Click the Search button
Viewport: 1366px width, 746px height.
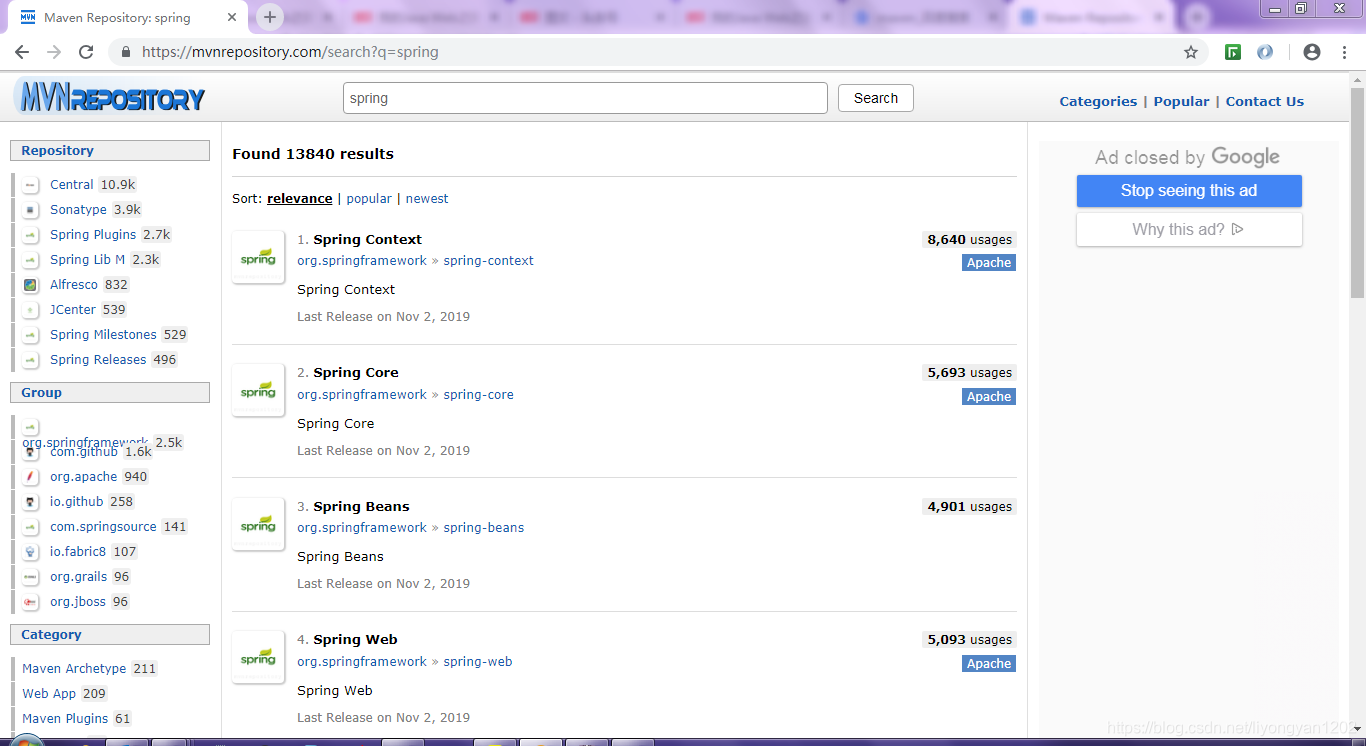point(876,98)
